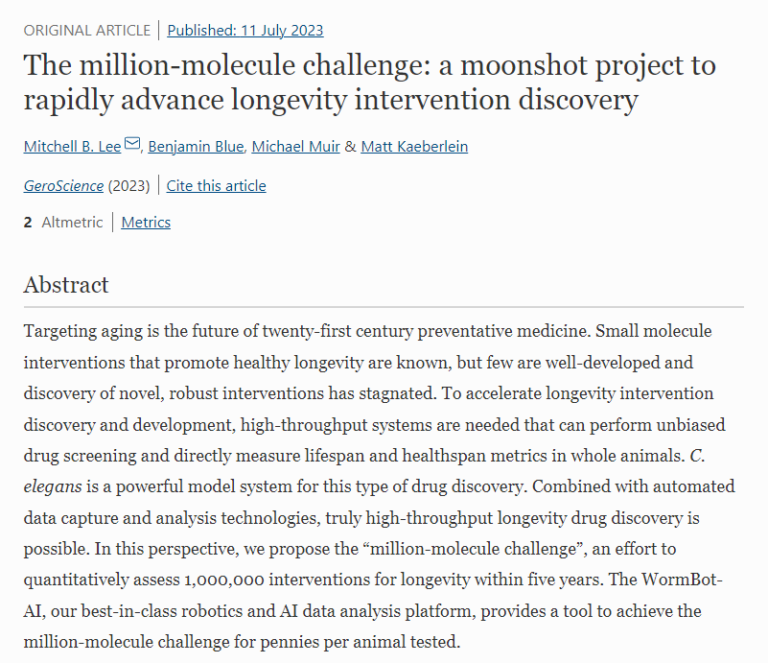Click the italic word elegans in the abstract
The image size is (768, 663).
click(52, 487)
